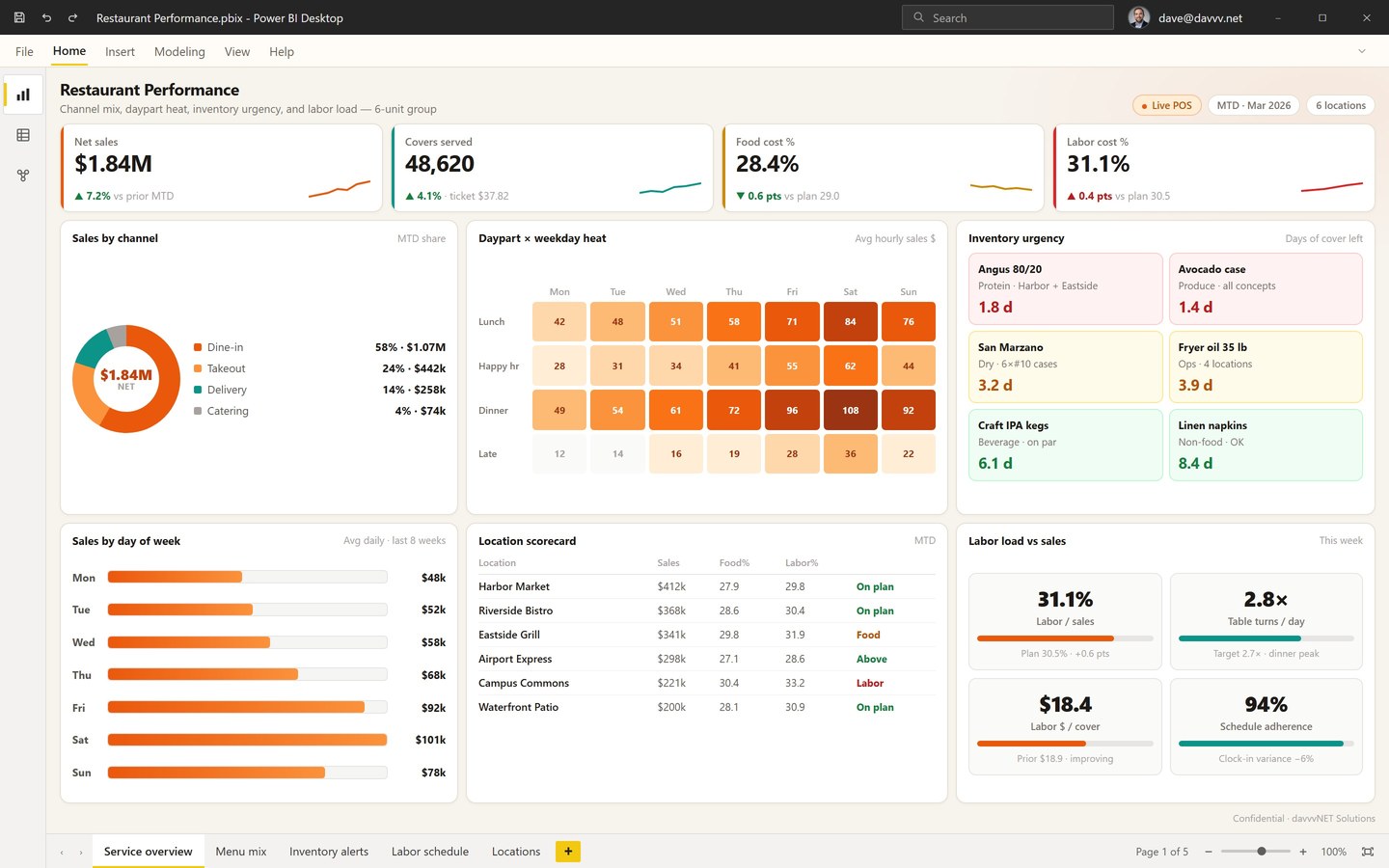Switch to Labor schedule page tab

pos(430,852)
